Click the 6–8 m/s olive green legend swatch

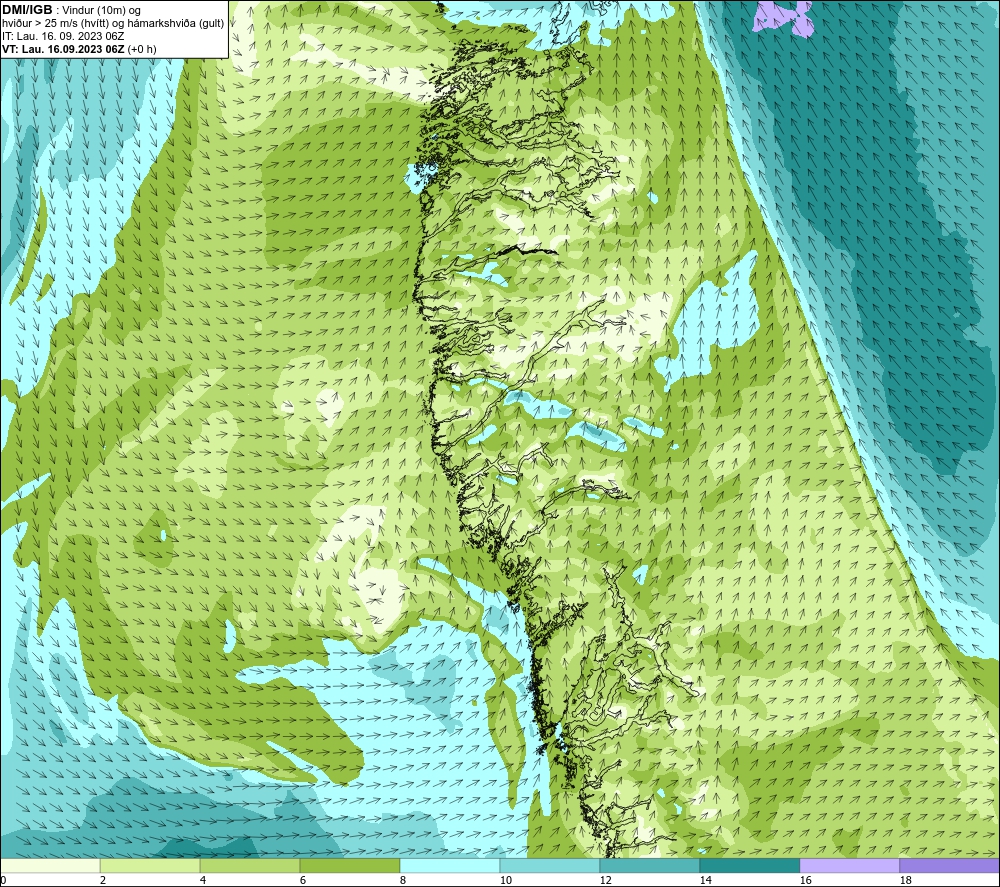point(349,866)
